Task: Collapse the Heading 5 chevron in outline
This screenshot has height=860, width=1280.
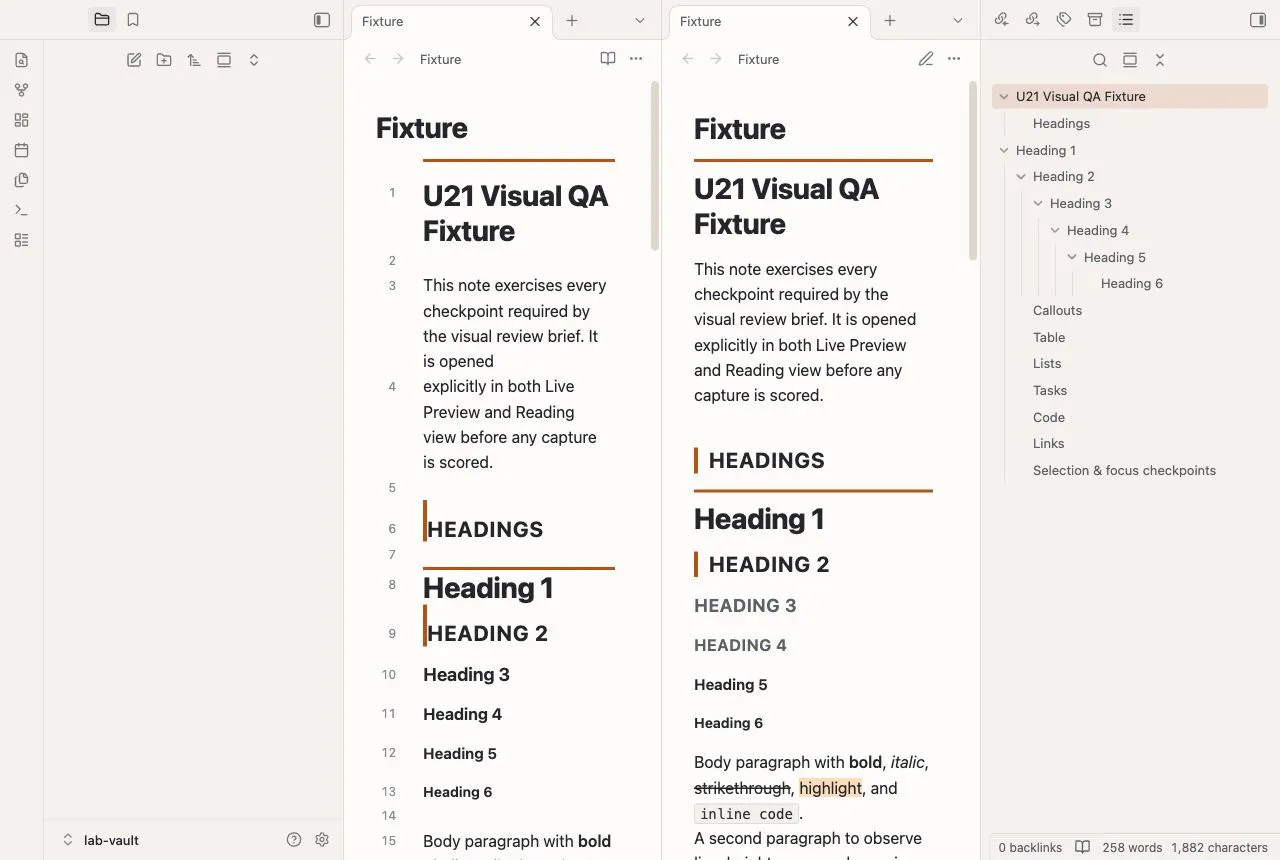Action: tap(1072, 257)
